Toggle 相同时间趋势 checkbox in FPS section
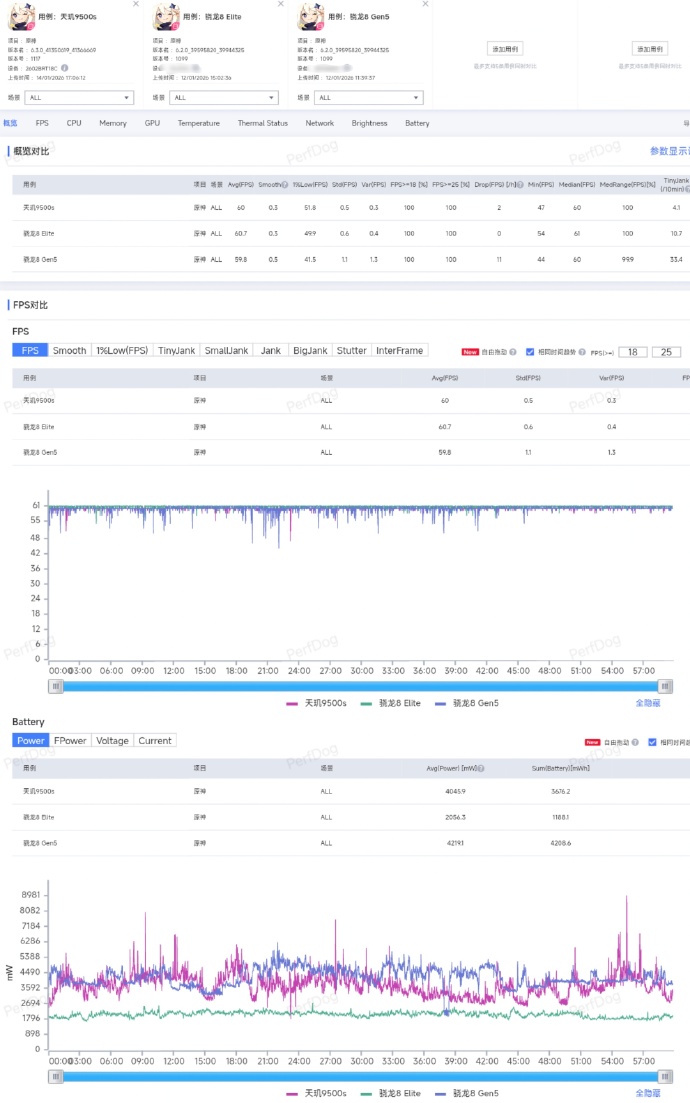Image resolution: width=690 pixels, height=1103 pixels. point(530,352)
